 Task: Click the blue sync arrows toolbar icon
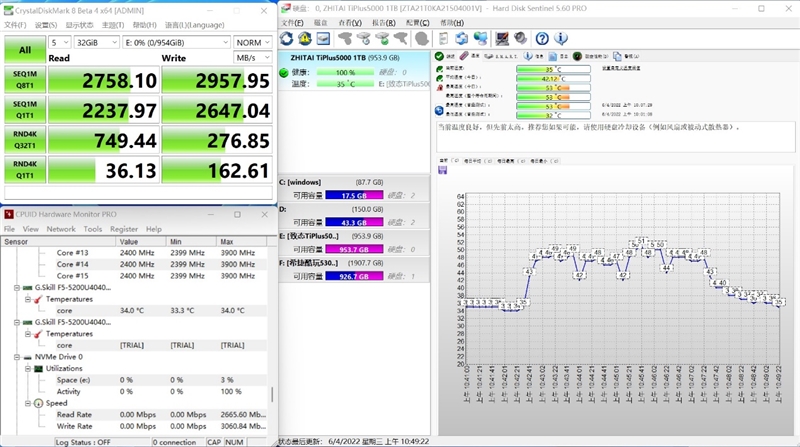pyautogui.click(x=462, y=39)
